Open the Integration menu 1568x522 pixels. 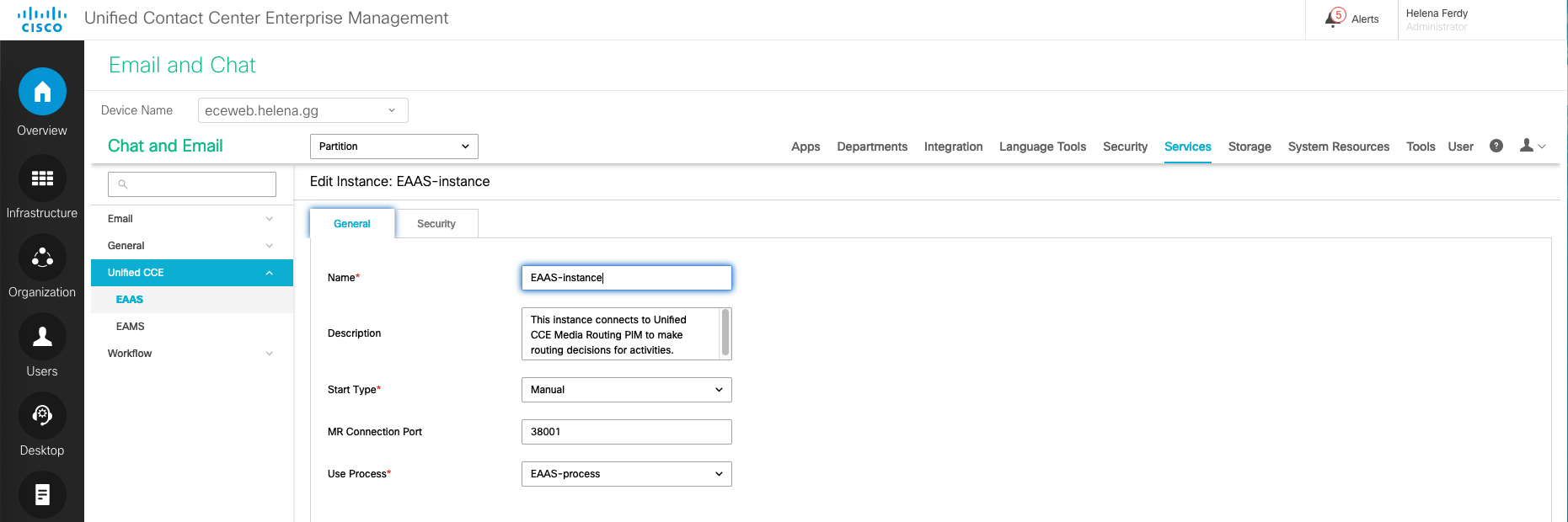(x=953, y=146)
